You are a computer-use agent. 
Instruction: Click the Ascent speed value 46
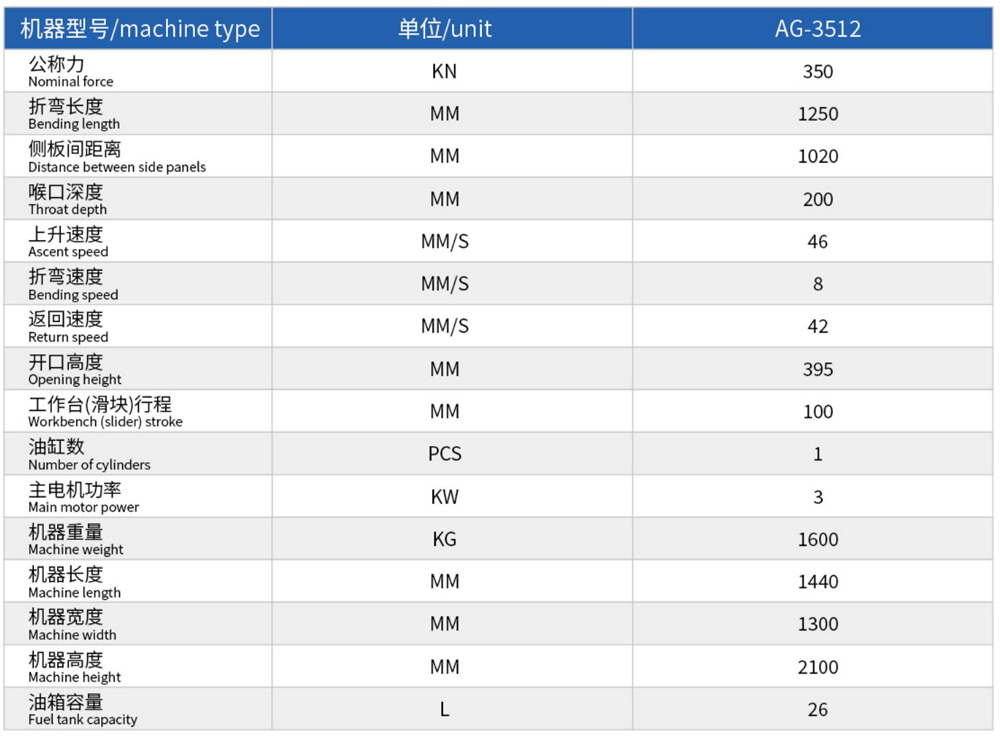pos(817,242)
